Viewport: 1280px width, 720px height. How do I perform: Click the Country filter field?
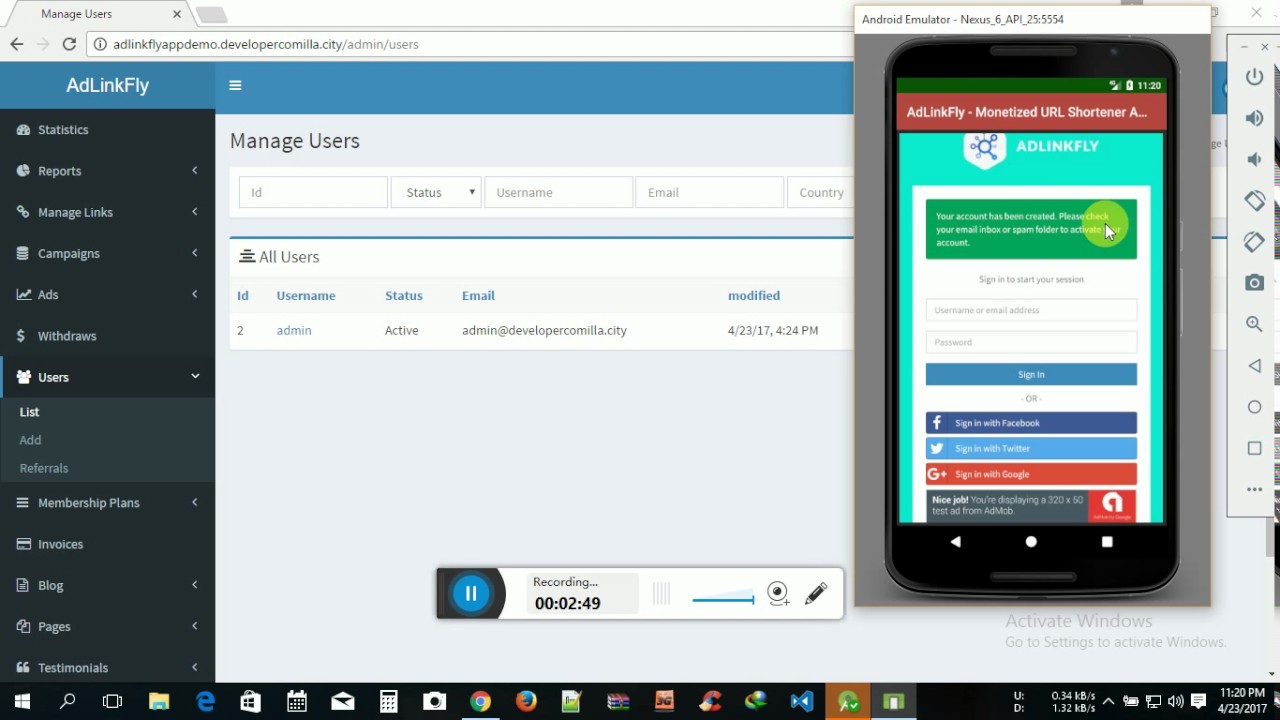821,192
